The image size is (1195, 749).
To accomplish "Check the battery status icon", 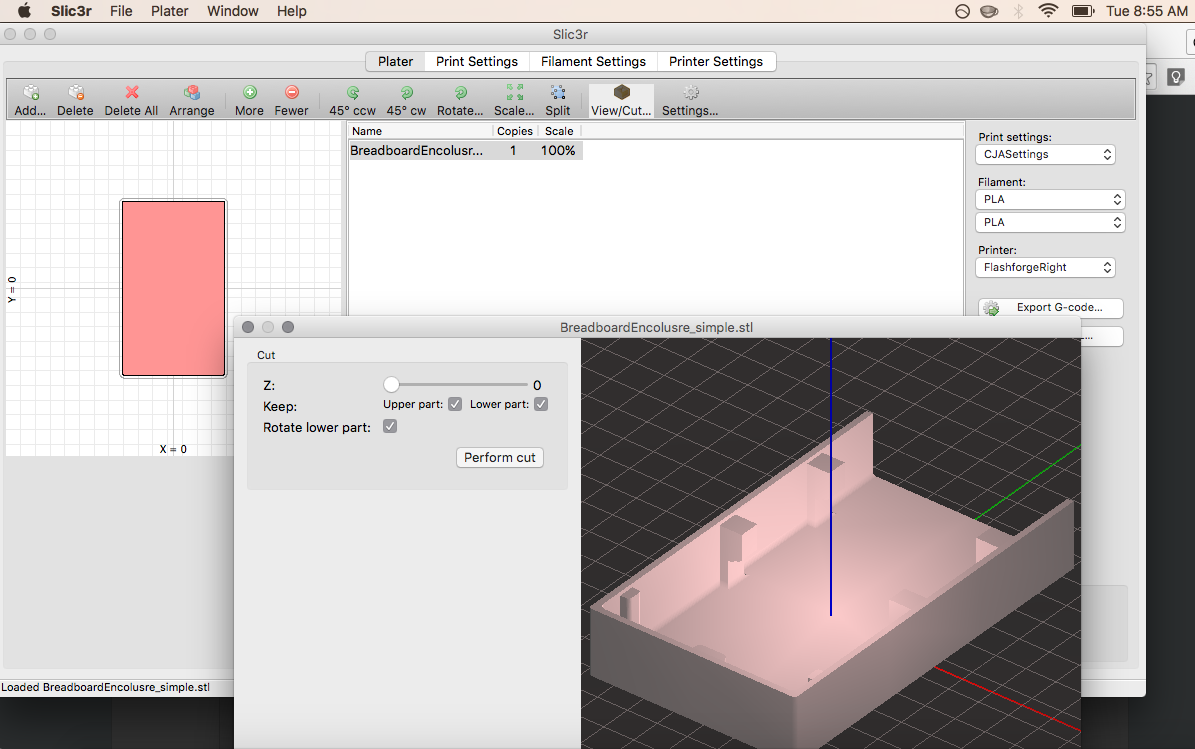I will click(x=1083, y=11).
